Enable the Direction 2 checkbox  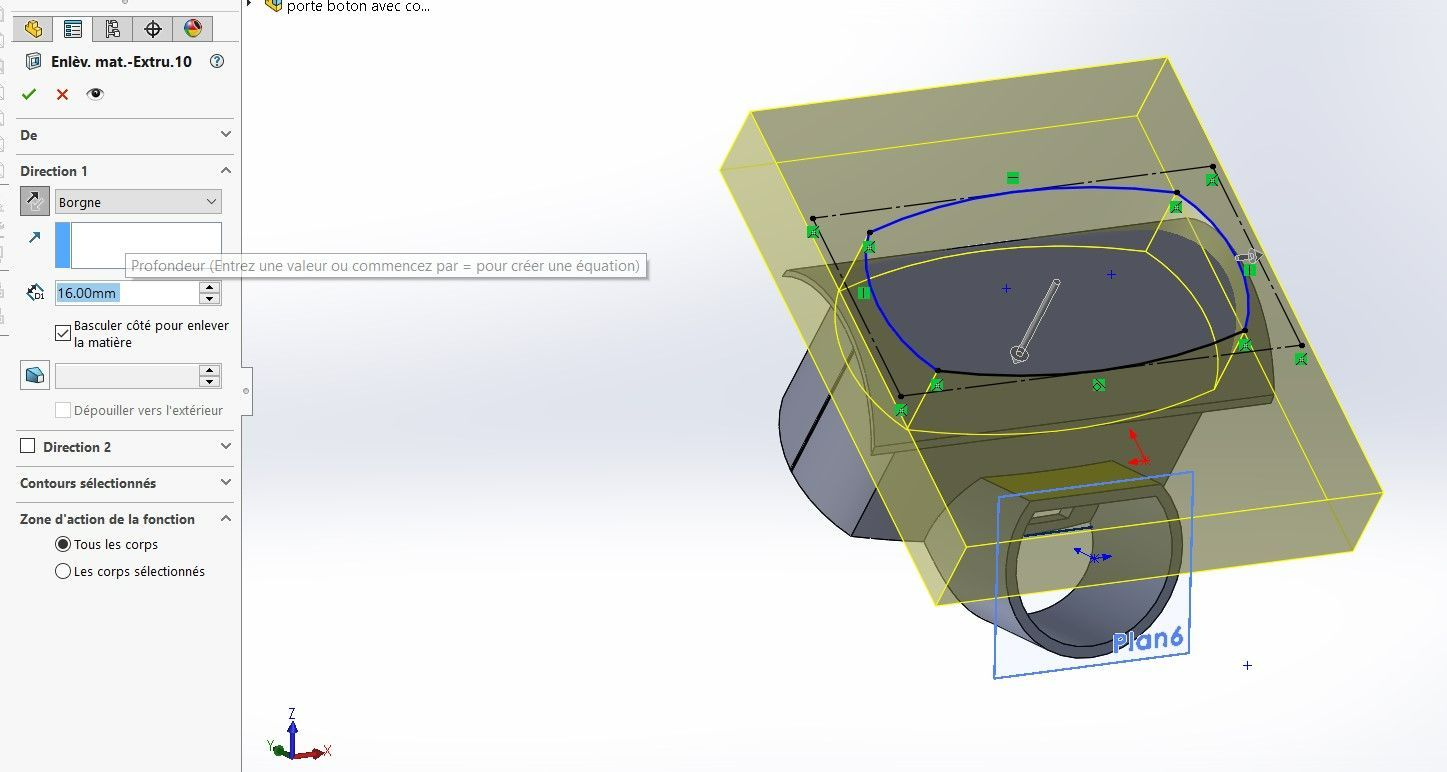coord(28,446)
